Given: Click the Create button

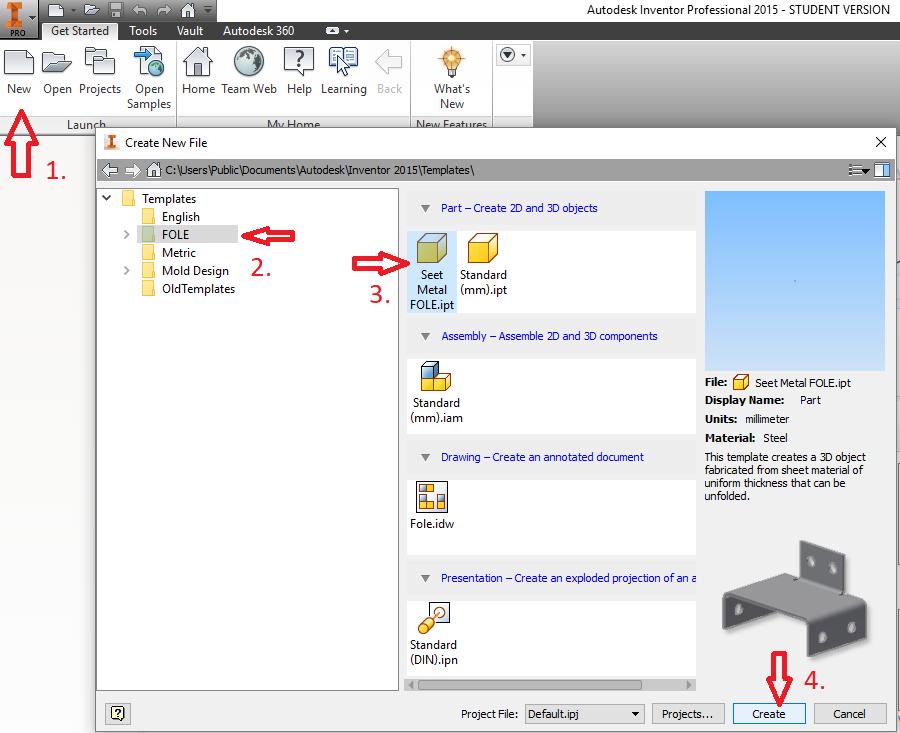Looking at the screenshot, I should pos(769,713).
